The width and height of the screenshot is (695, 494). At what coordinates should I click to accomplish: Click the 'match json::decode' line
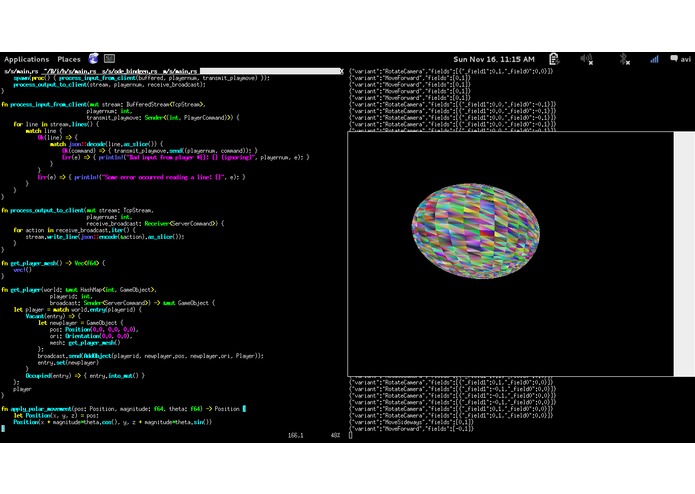[x=106, y=144]
